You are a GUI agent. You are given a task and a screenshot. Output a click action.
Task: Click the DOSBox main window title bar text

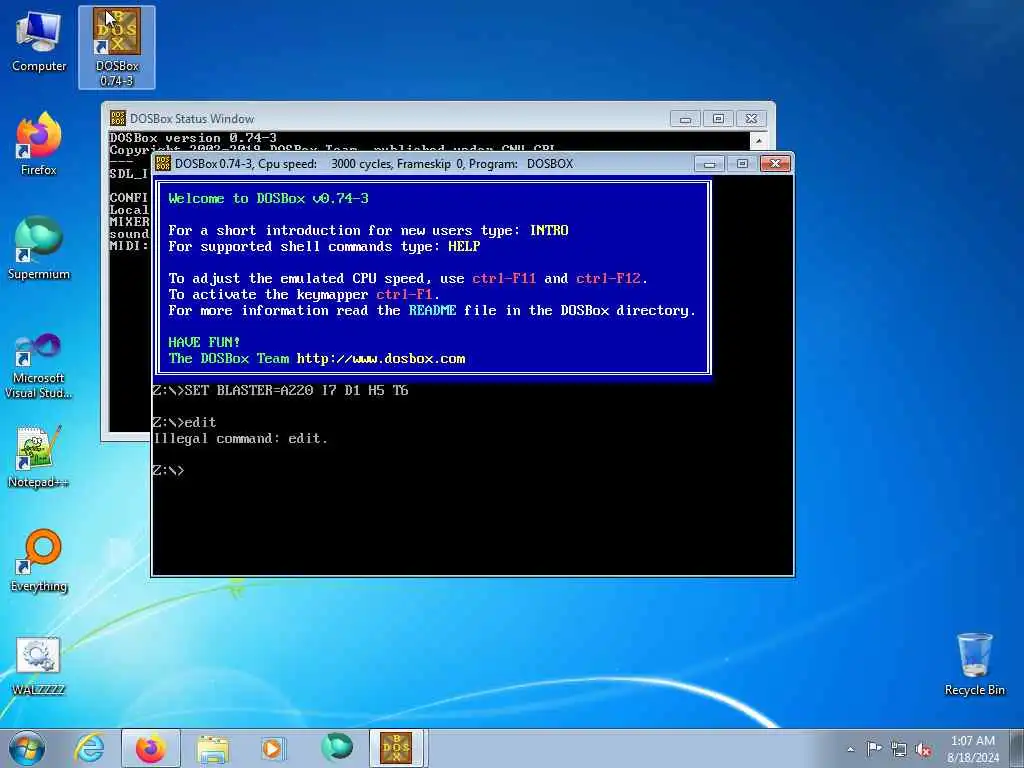pos(374,163)
